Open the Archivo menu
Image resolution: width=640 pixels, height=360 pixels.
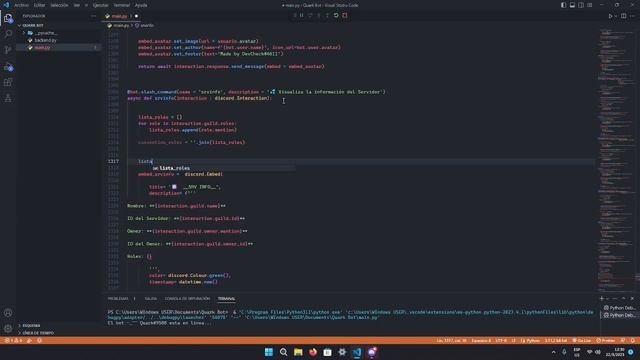pyautogui.click(x=21, y=5)
